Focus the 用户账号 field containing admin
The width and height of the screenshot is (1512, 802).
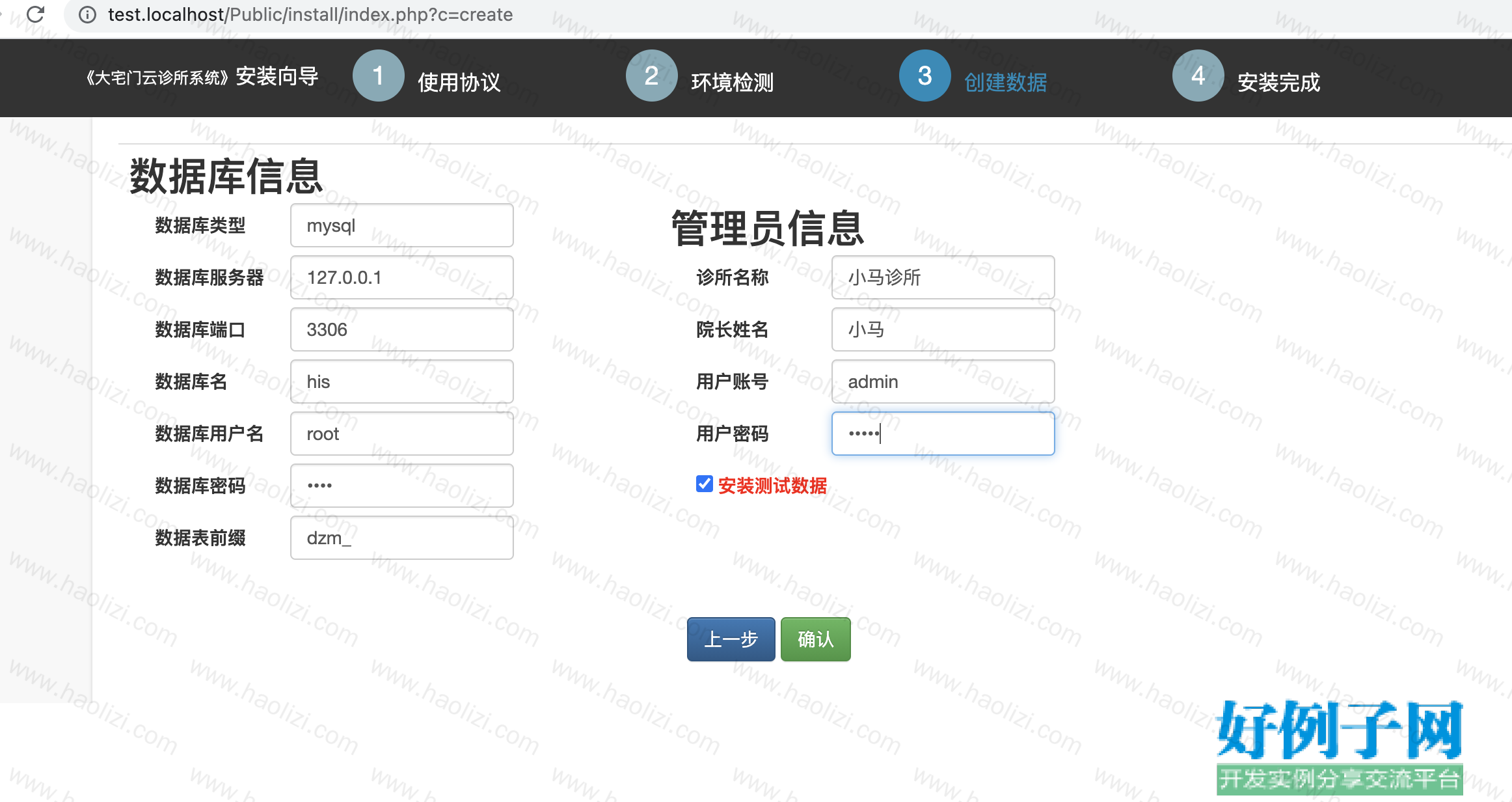[x=943, y=381]
